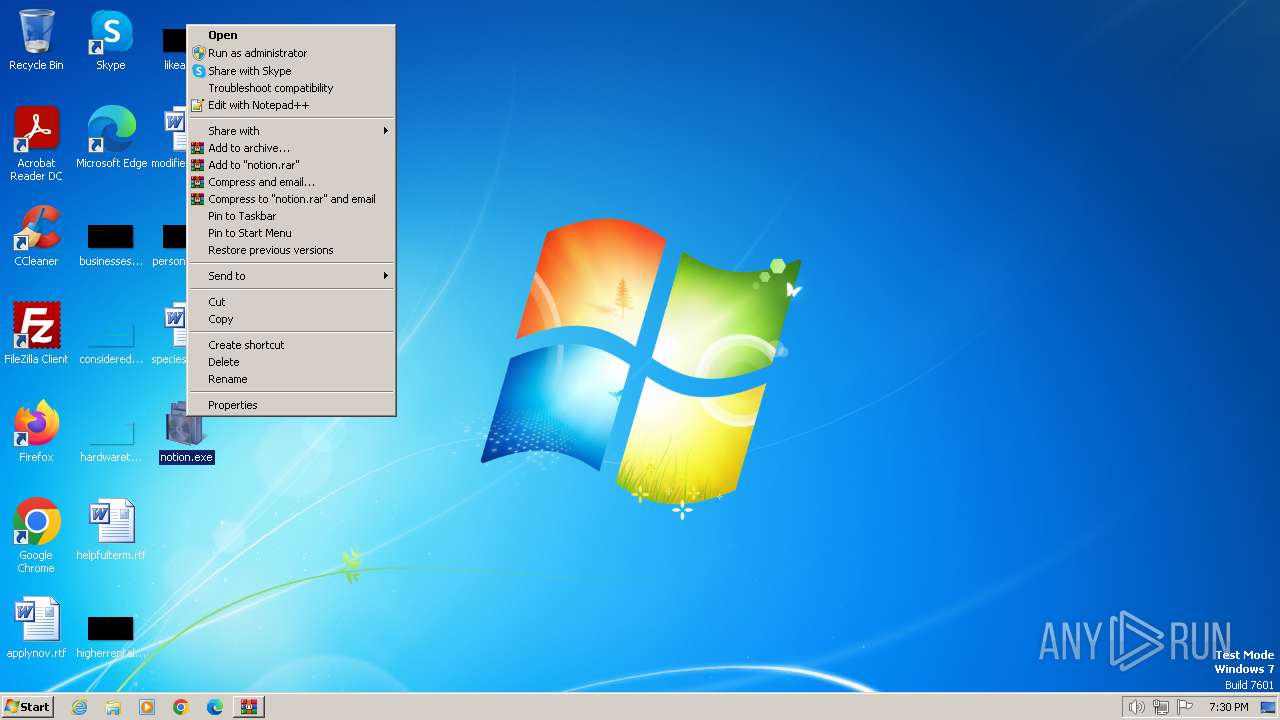Screen dimensions: 1280x720
Task: Click the Action Center flag icon
Action: (x=1186, y=707)
